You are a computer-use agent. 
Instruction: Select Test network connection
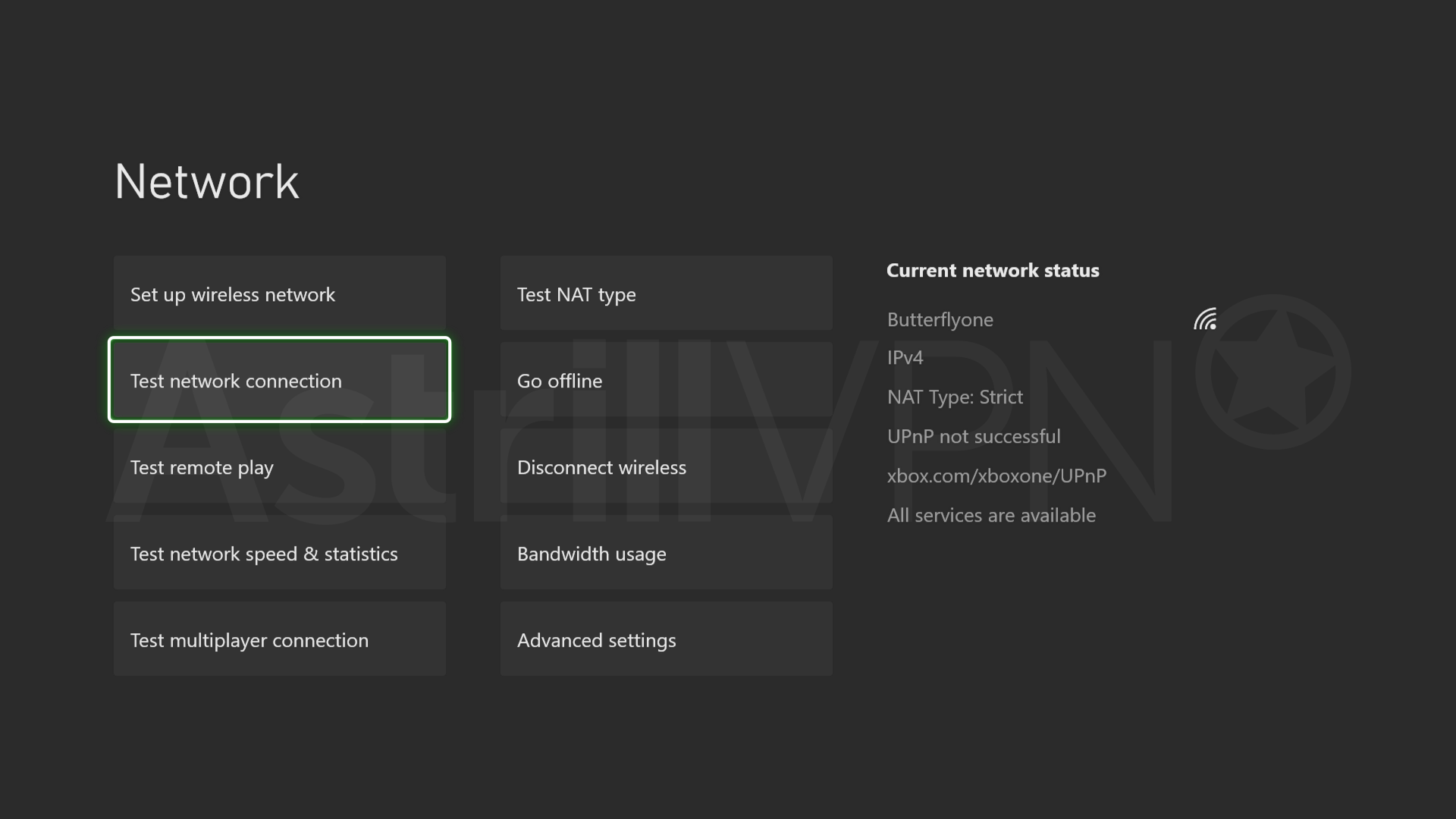pos(279,380)
